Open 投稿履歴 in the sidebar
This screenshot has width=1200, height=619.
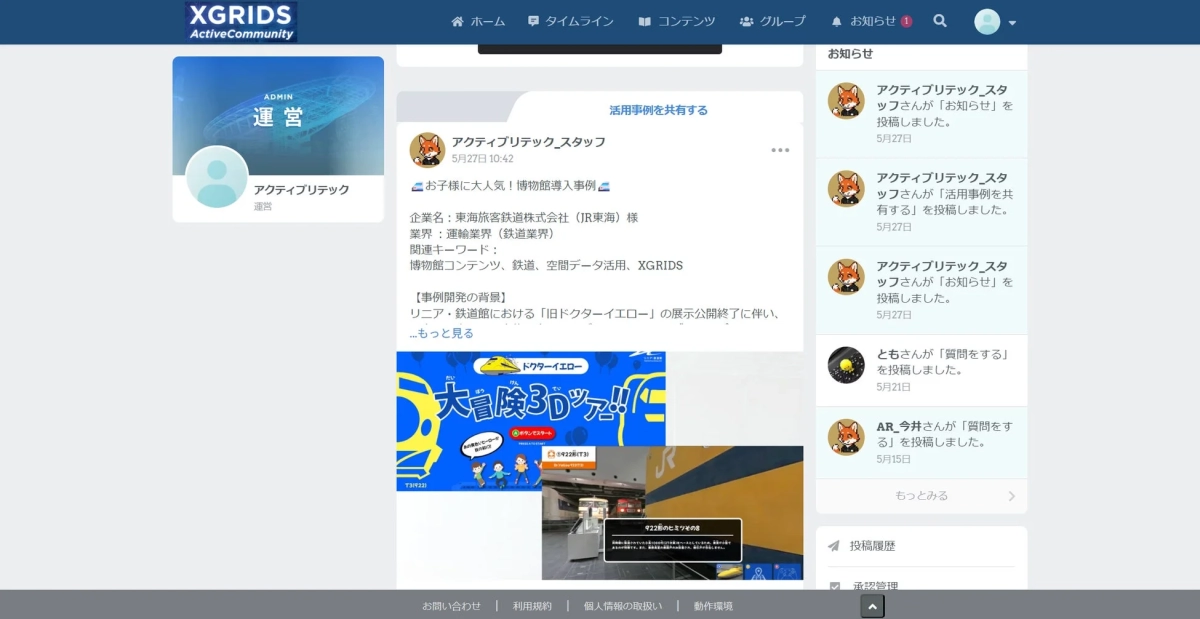(872, 546)
